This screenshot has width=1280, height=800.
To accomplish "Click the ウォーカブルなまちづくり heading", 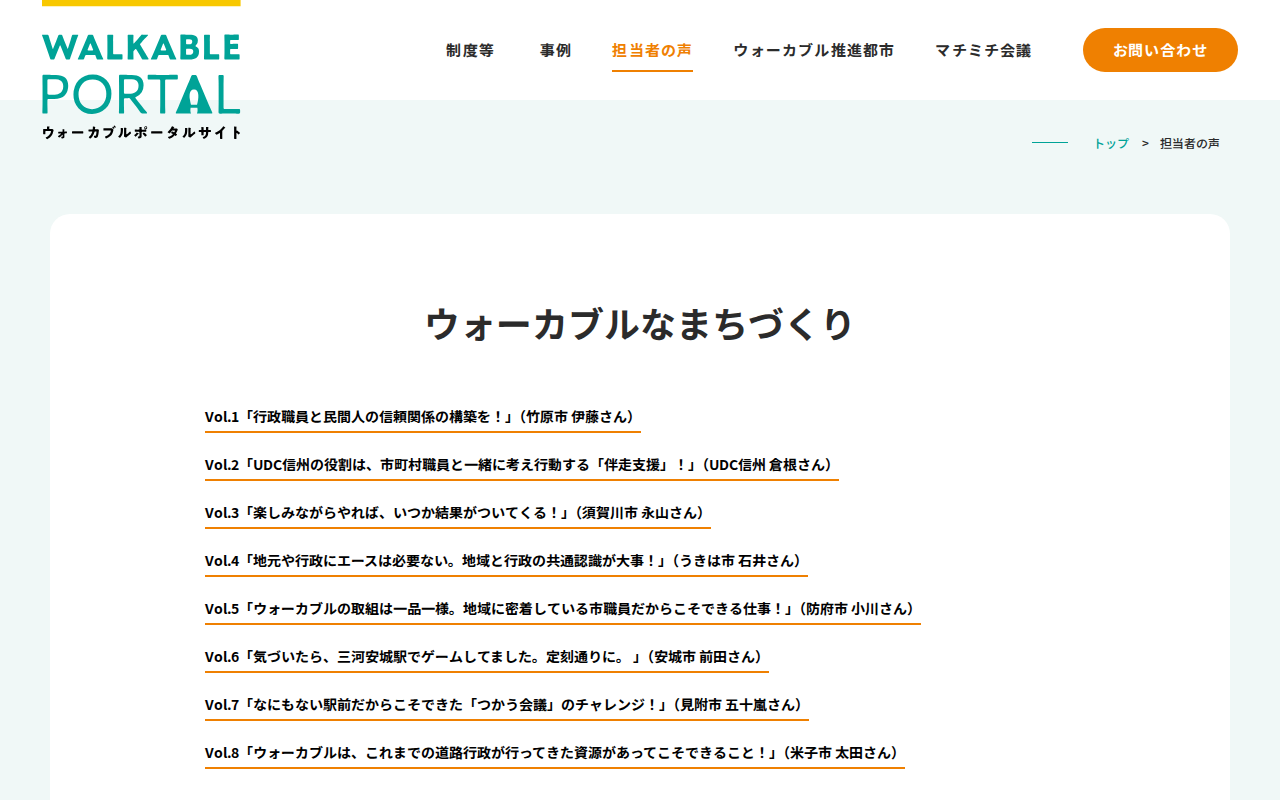I will coord(640,325).
